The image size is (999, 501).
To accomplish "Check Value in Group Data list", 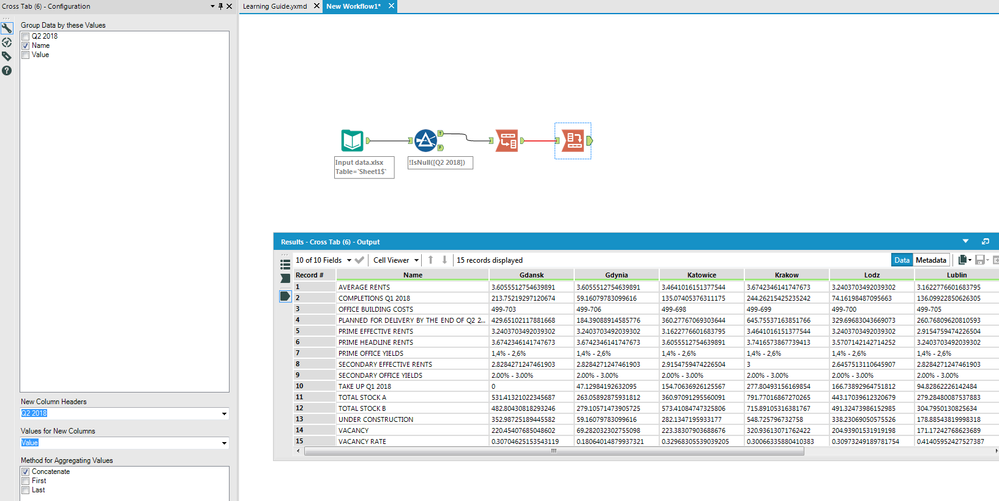I will (x=25, y=55).
